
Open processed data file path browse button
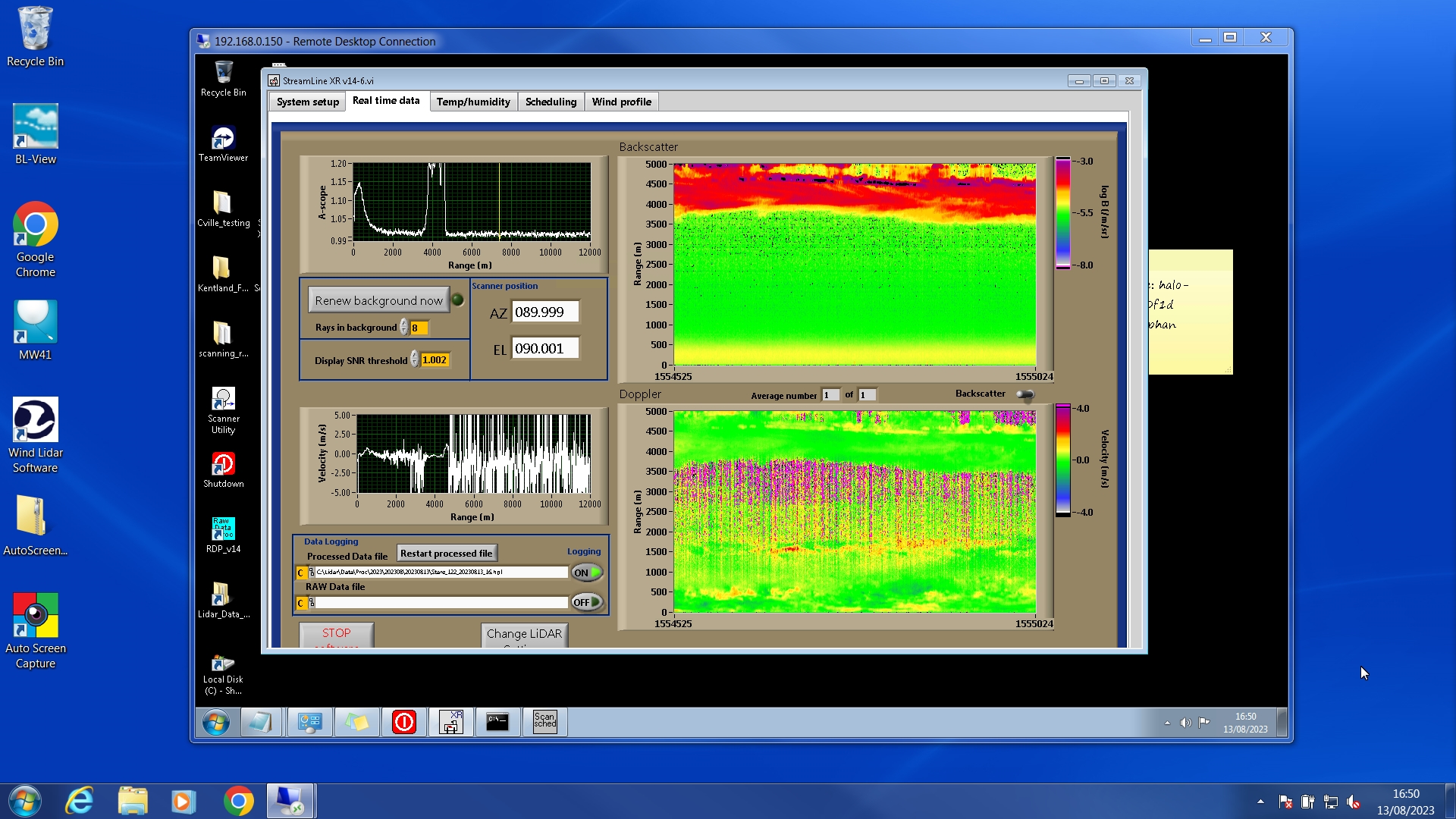[311, 573]
